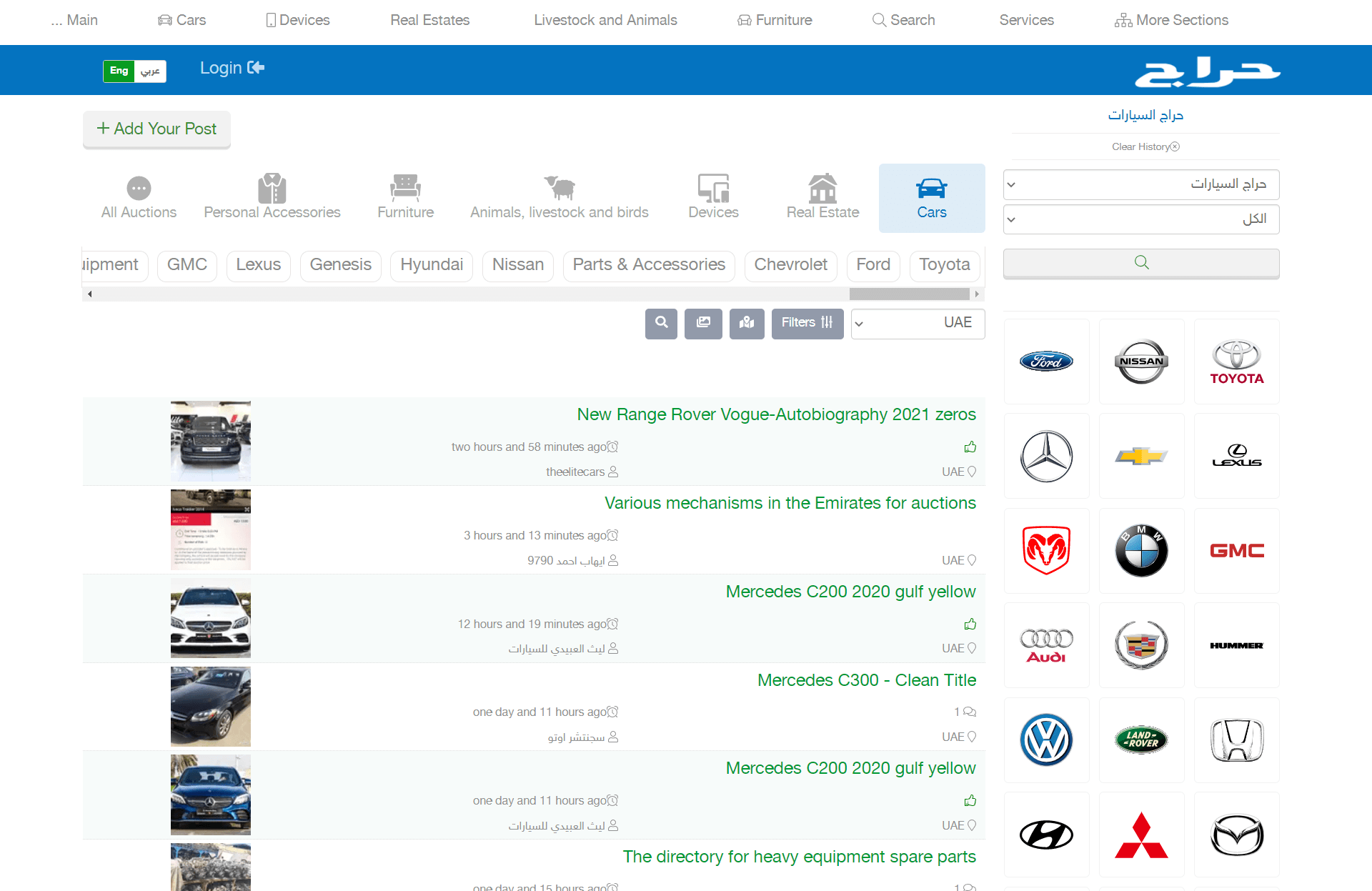
Task: Select the Personal Accessories tab
Action: point(272,198)
